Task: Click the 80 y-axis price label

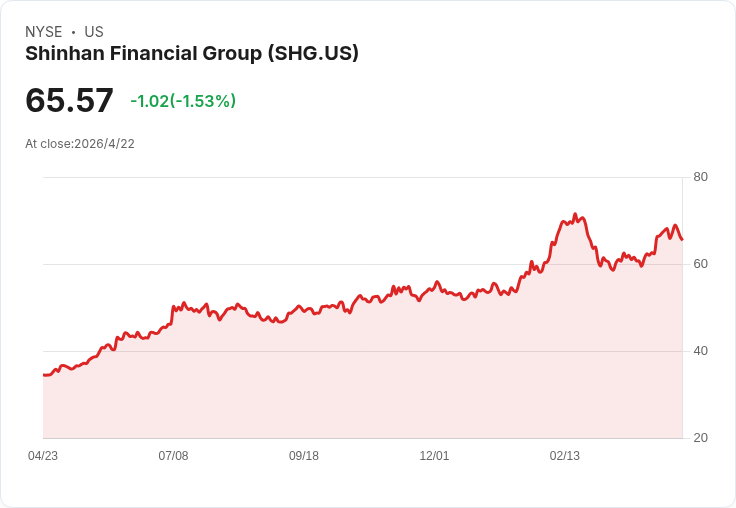Action: click(700, 177)
